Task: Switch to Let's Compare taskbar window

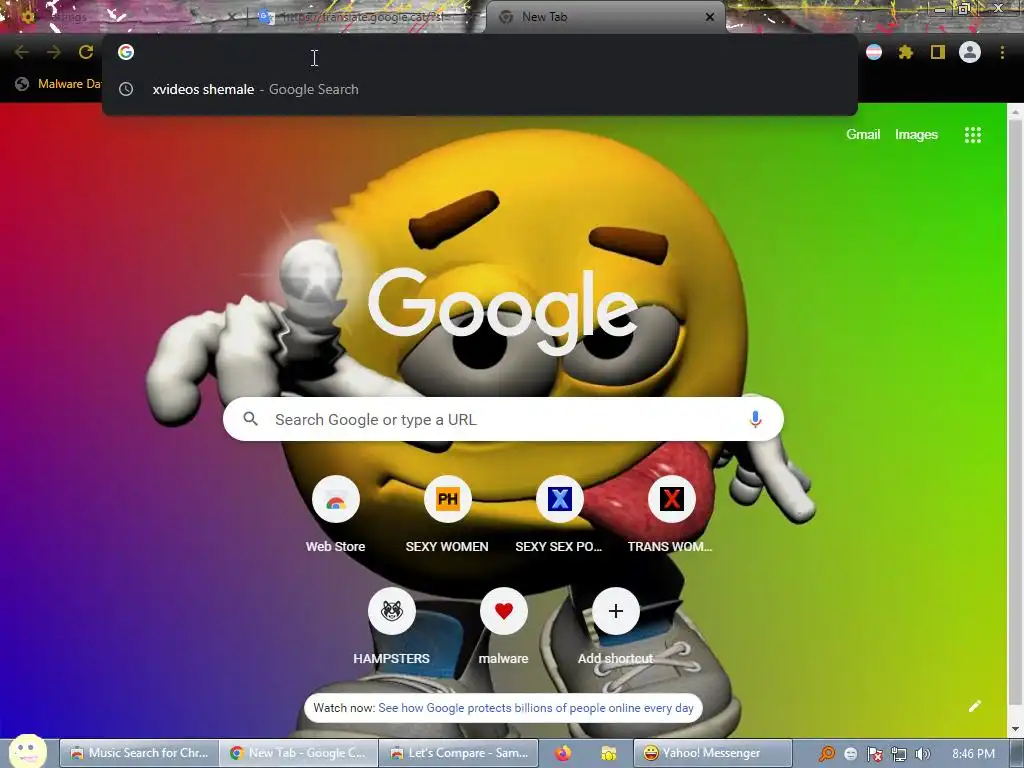Action: tap(459, 753)
